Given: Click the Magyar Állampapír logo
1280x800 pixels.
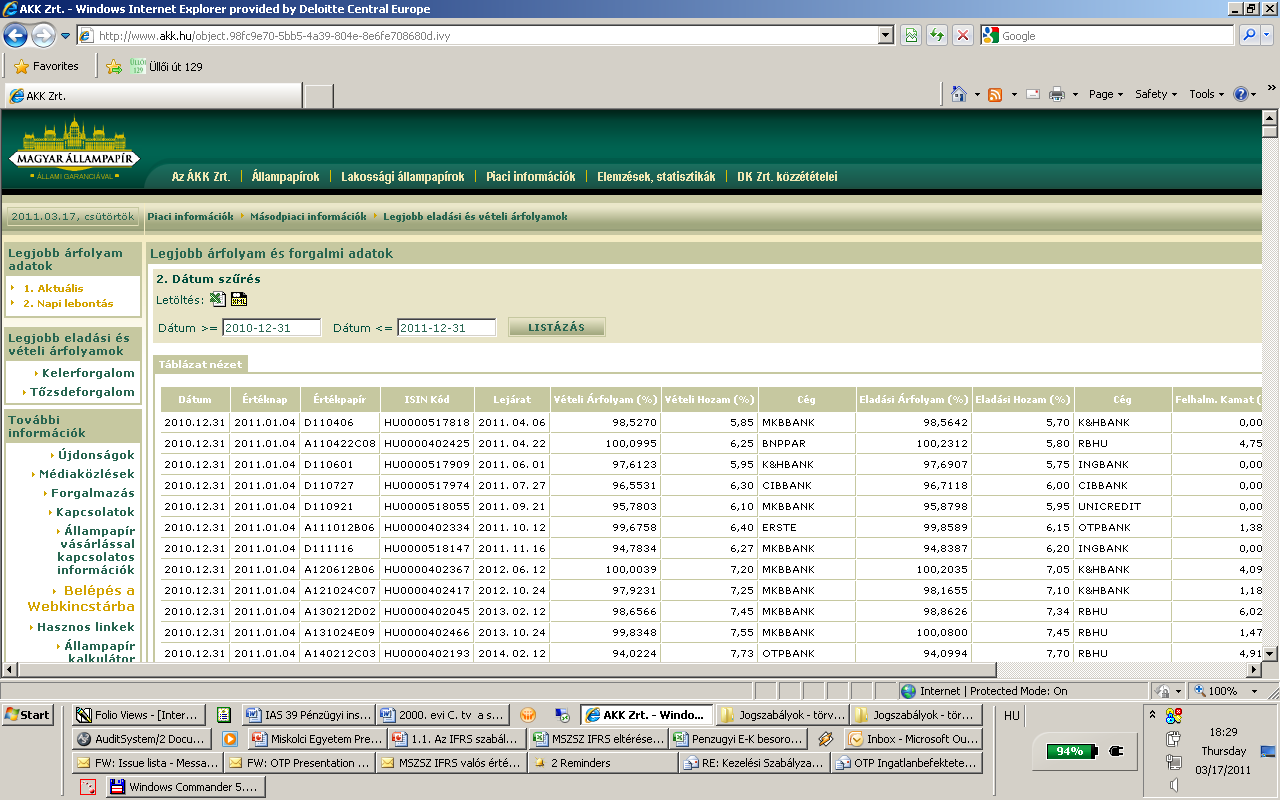Looking at the screenshot, I should 75,150.
